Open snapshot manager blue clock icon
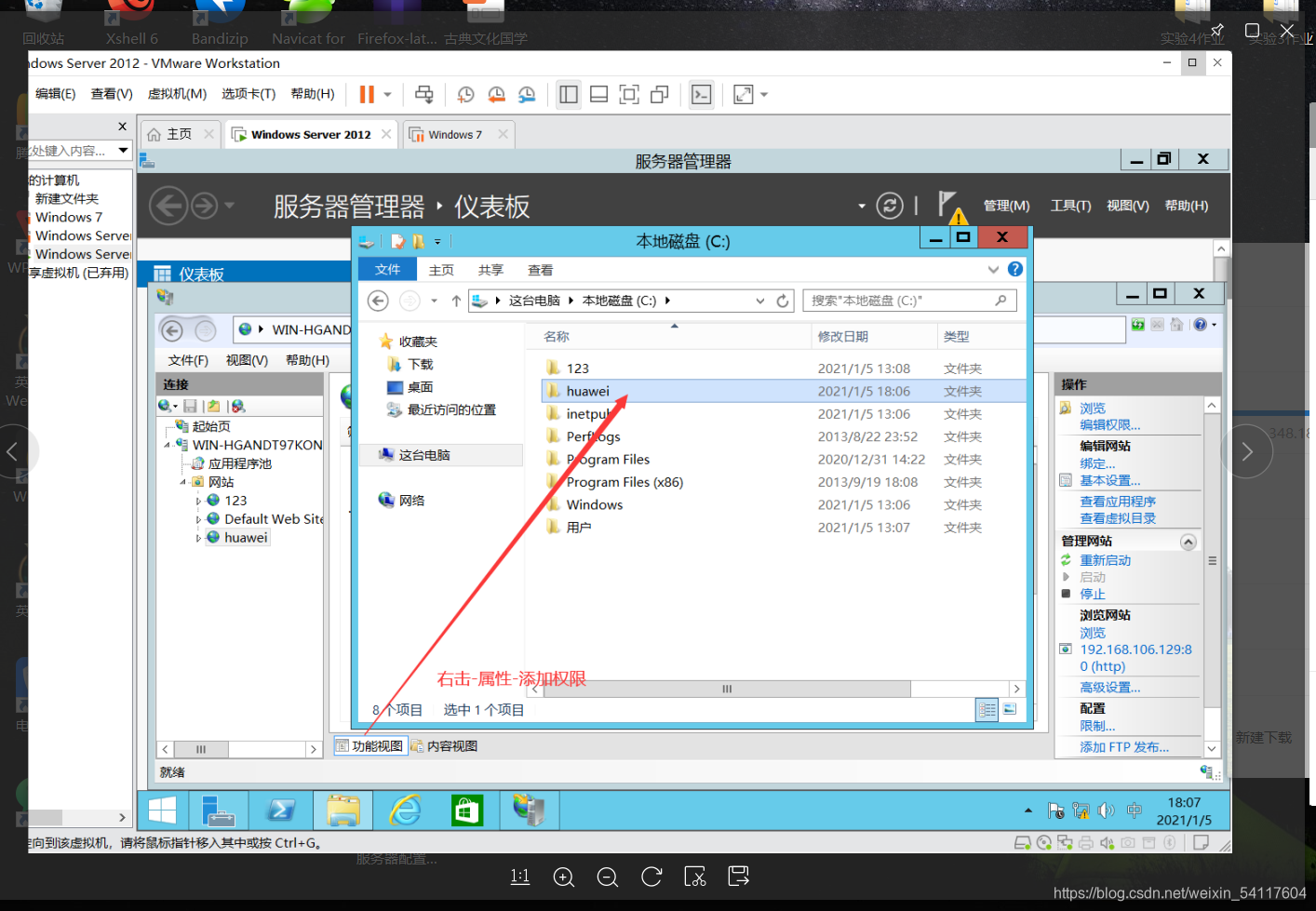This screenshot has width=1316, height=911. (x=527, y=94)
